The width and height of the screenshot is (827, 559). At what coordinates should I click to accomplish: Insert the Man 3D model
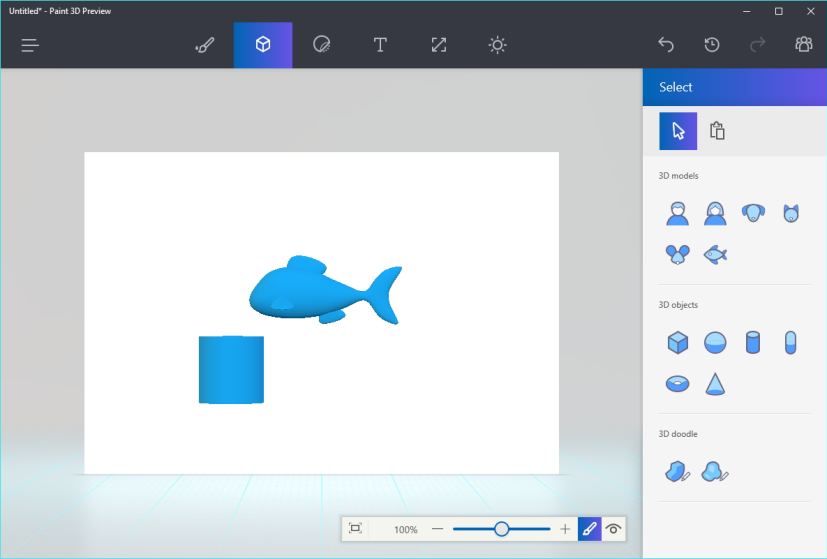pyautogui.click(x=677, y=214)
